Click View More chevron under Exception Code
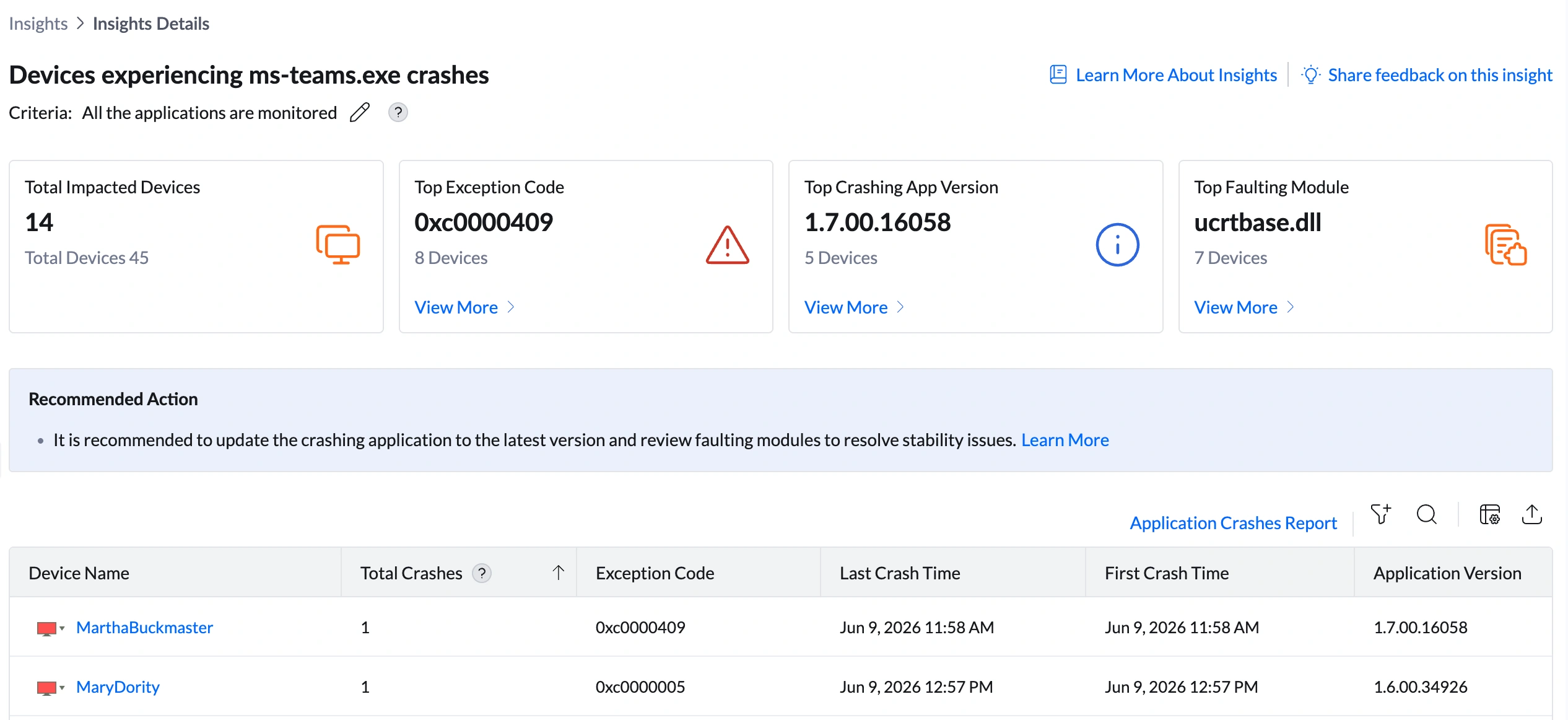This screenshot has width=1568, height=720. coord(511,307)
